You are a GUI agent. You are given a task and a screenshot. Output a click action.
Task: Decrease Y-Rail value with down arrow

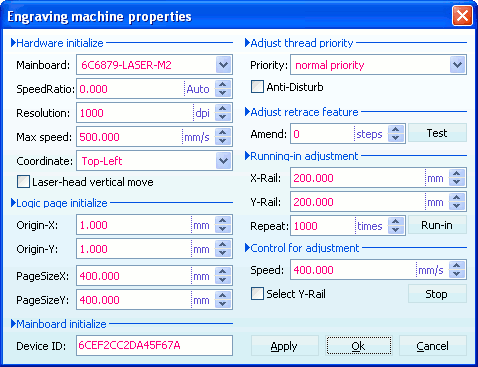point(457,206)
